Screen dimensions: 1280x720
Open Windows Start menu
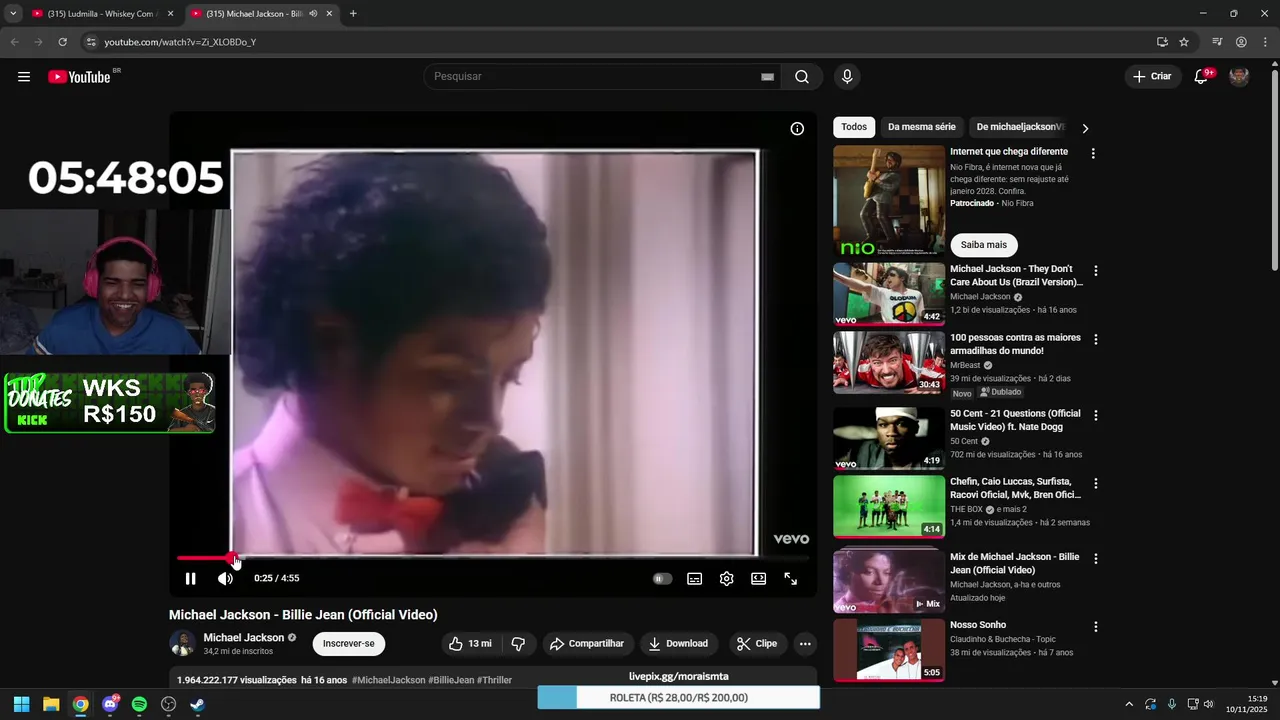21,704
